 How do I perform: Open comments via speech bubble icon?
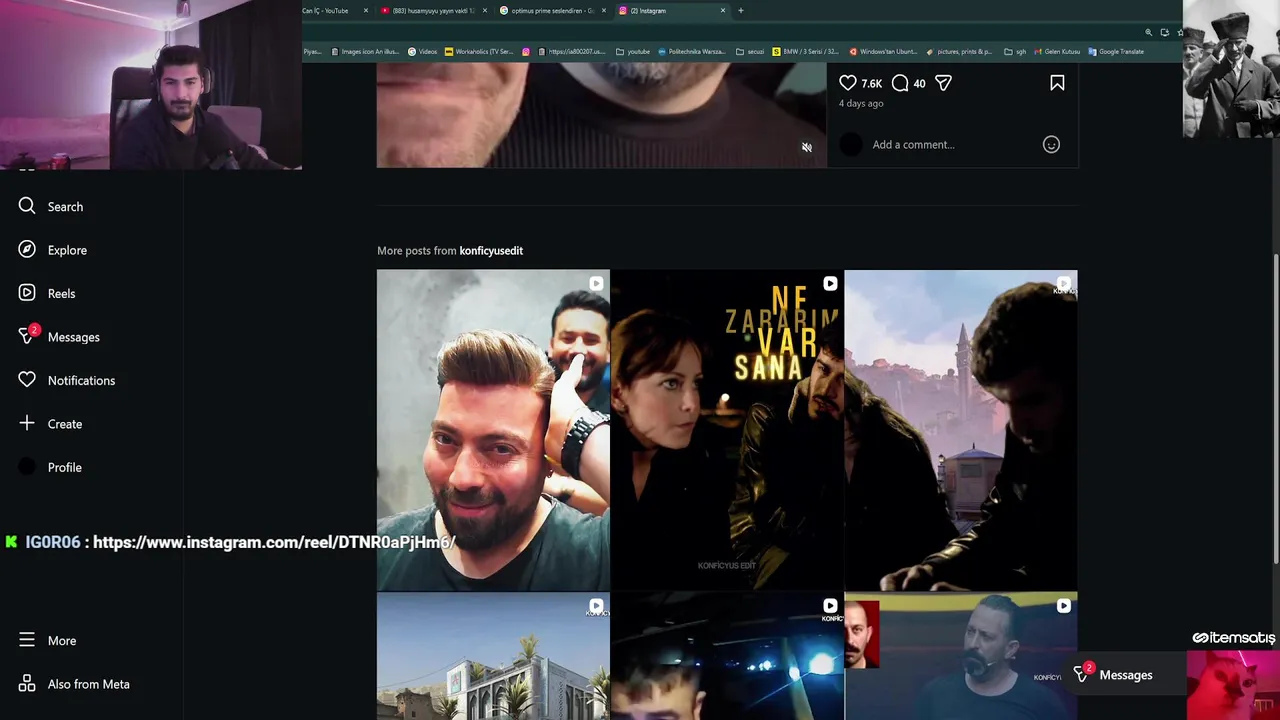click(x=900, y=83)
